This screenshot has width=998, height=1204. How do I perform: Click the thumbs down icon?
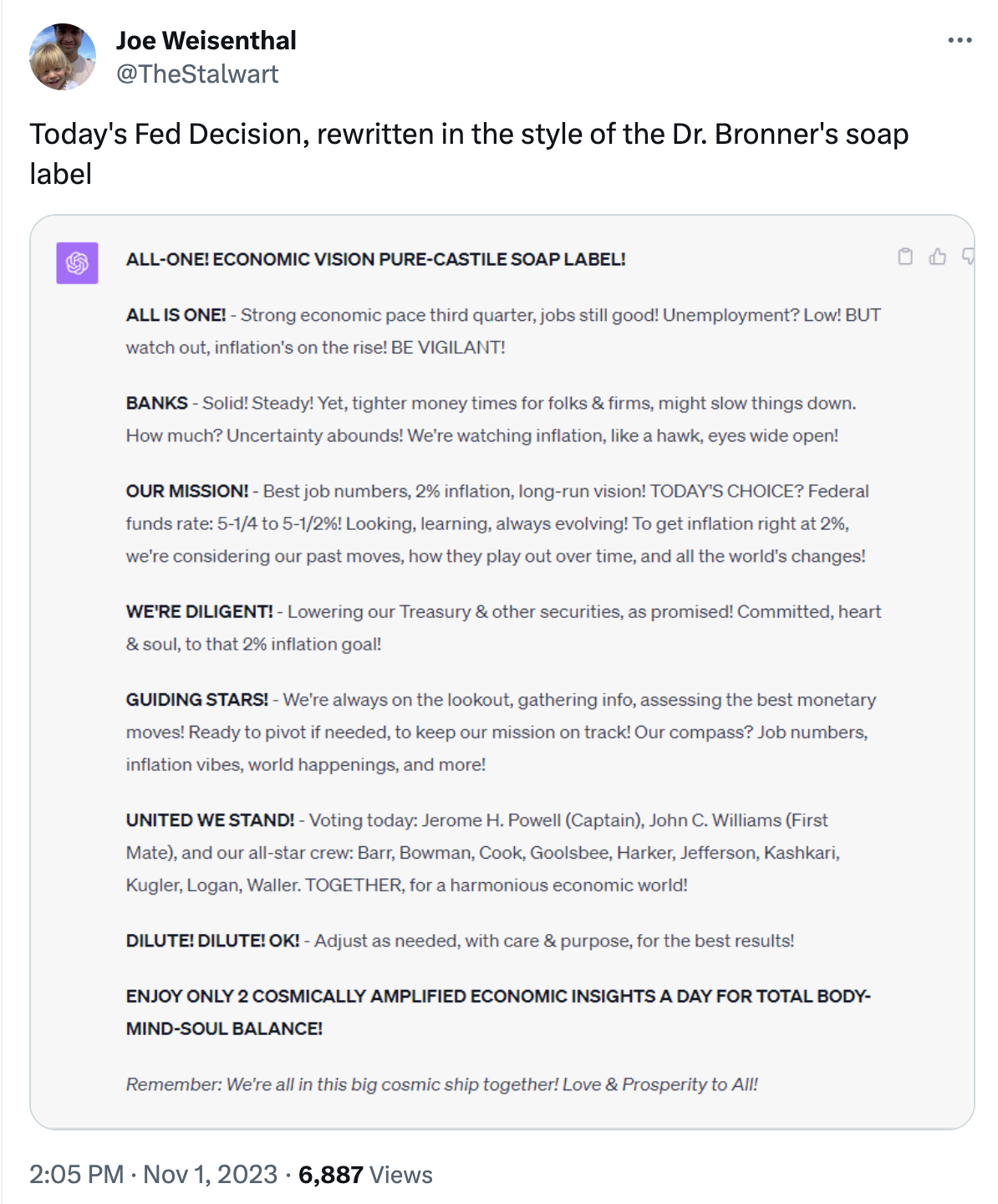968,257
